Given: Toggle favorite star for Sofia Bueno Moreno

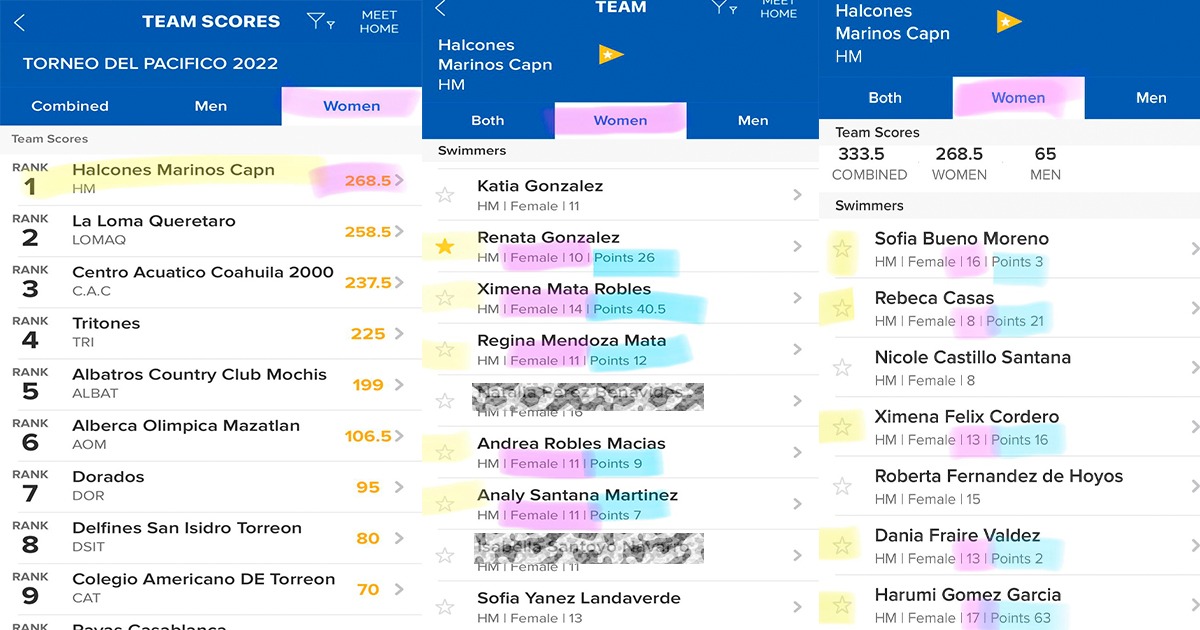Looking at the screenshot, I should point(842,249).
